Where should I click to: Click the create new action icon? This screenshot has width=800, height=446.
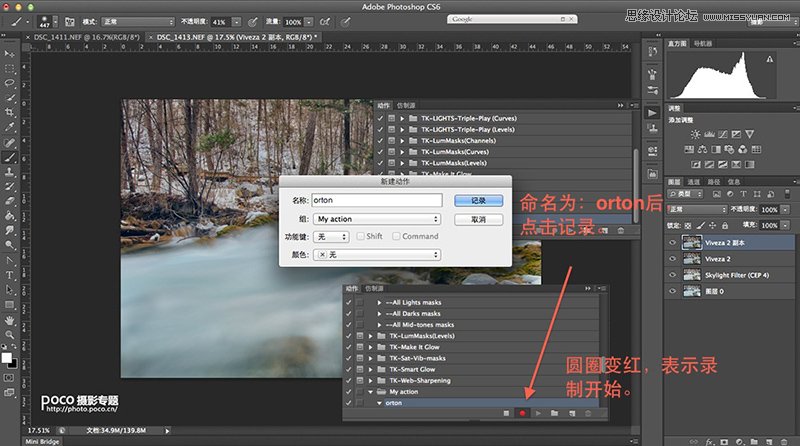(x=572, y=412)
